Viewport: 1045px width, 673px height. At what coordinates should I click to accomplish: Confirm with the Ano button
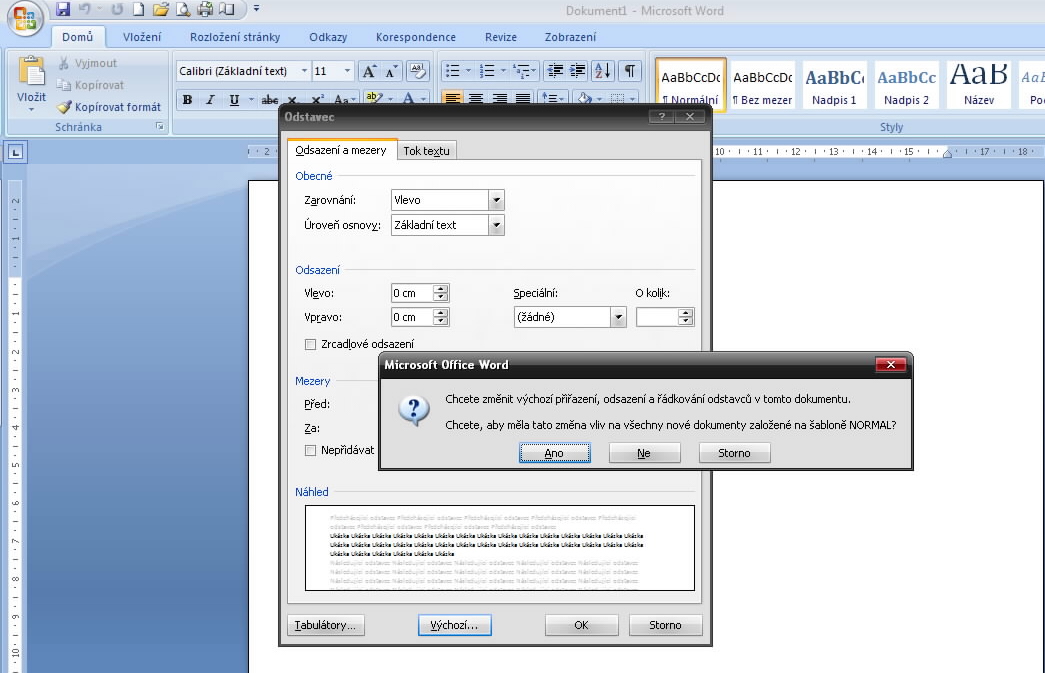point(554,453)
